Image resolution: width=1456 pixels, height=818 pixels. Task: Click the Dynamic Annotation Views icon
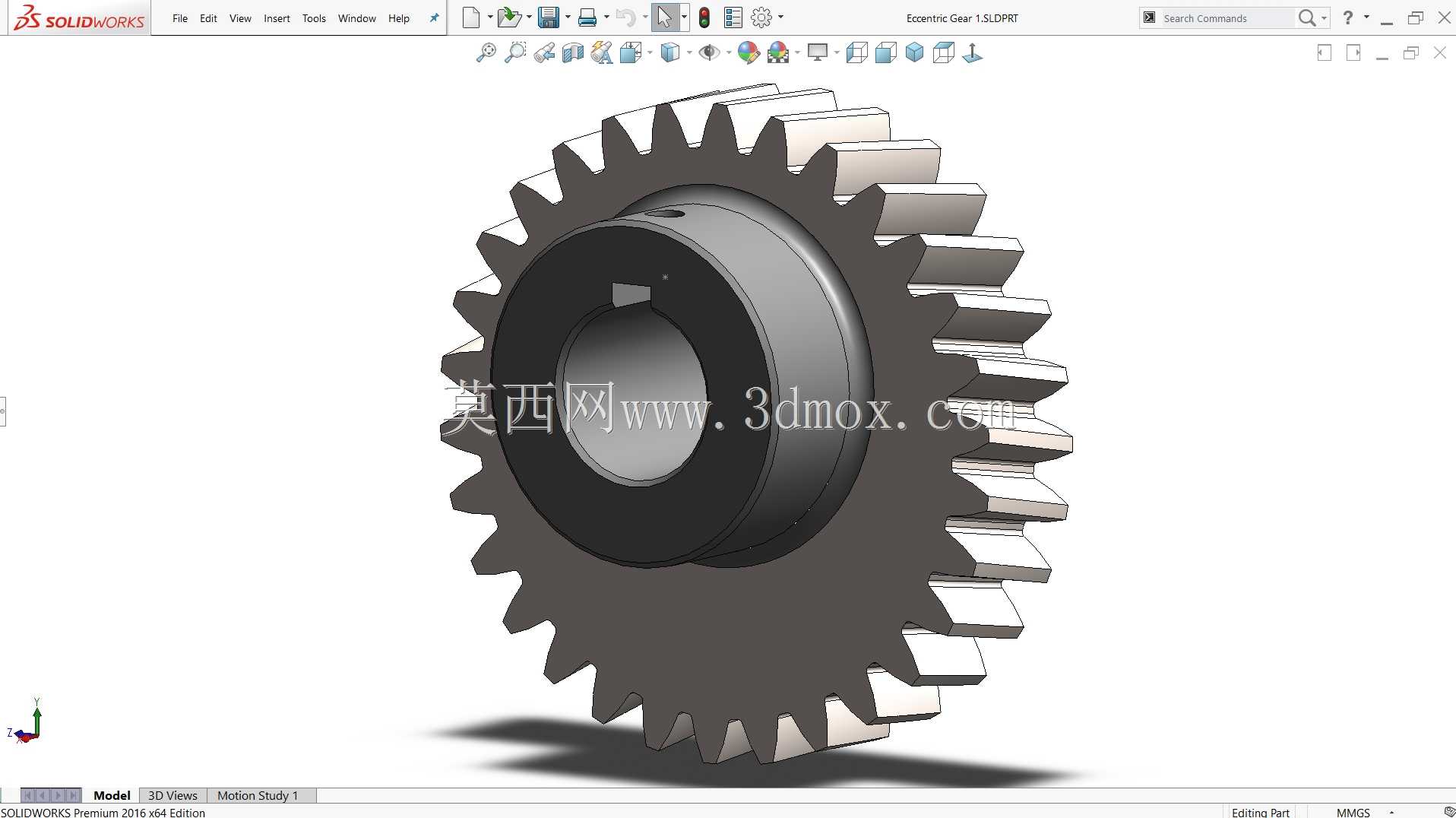click(x=602, y=52)
